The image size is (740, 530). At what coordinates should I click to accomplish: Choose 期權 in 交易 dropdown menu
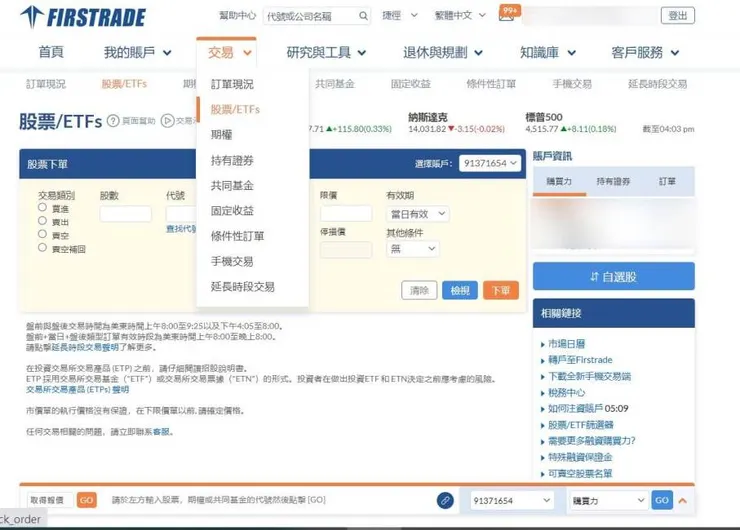[221, 135]
